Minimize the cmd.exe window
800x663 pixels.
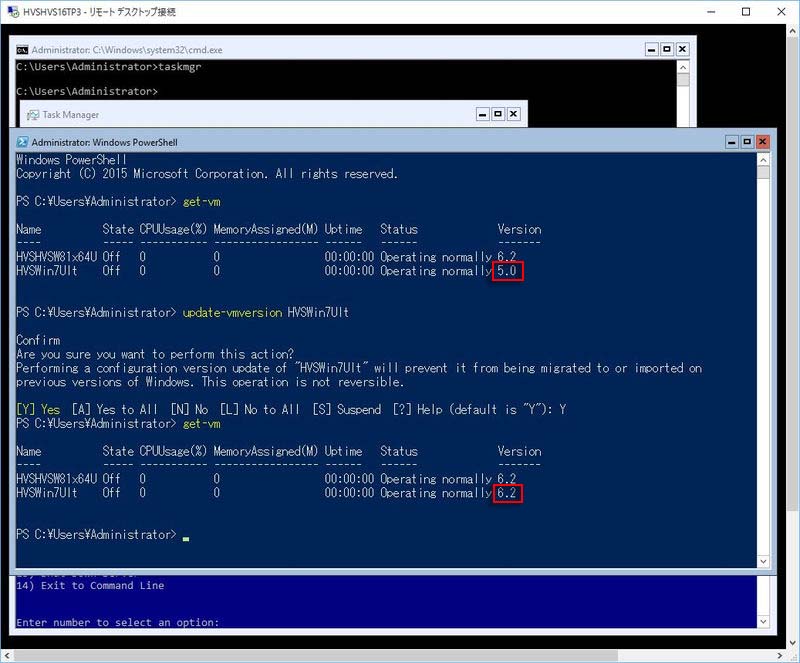coord(652,49)
